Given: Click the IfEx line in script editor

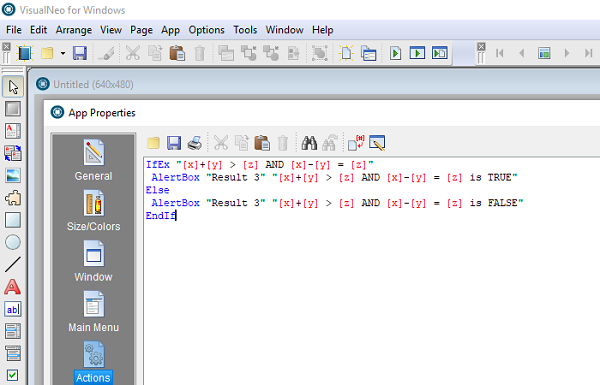Looking at the screenshot, I should click(x=260, y=165).
